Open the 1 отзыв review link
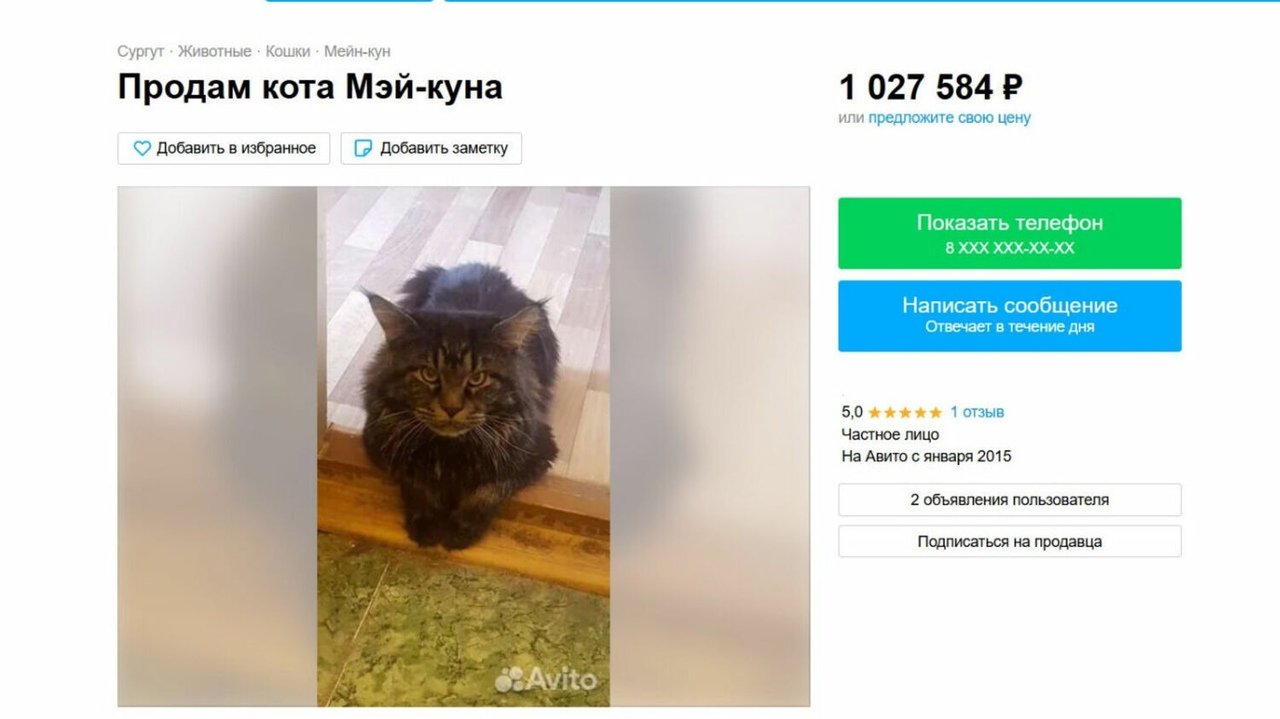 click(977, 412)
